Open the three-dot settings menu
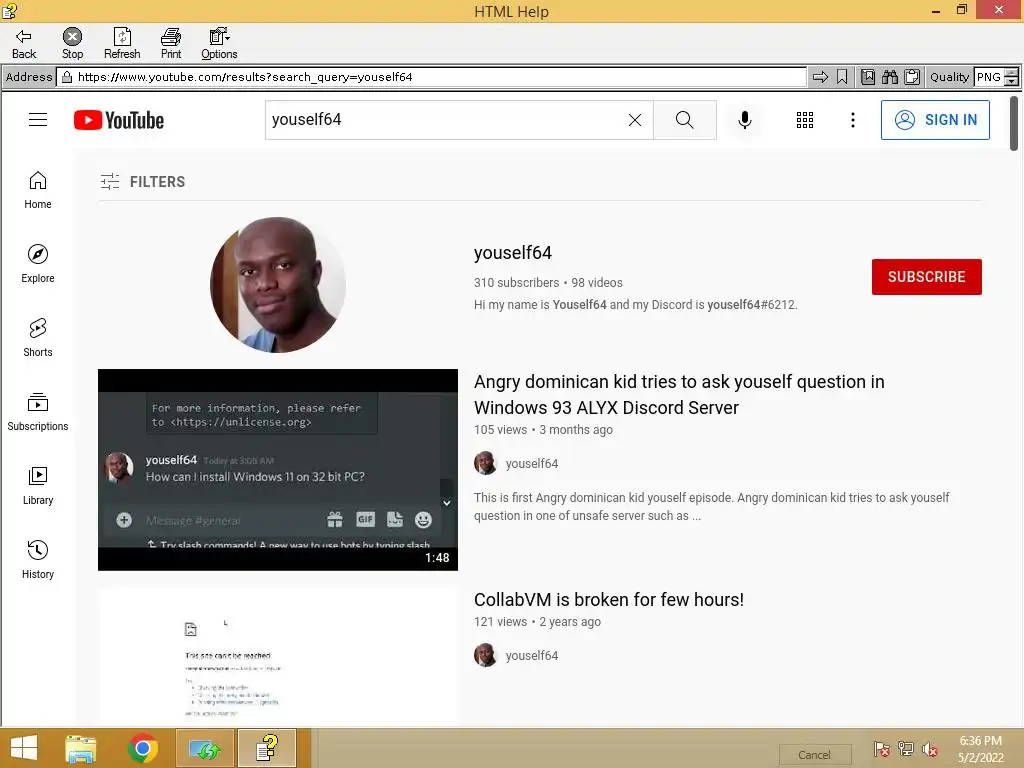Viewport: 1024px width, 768px height. tap(852, 120)
